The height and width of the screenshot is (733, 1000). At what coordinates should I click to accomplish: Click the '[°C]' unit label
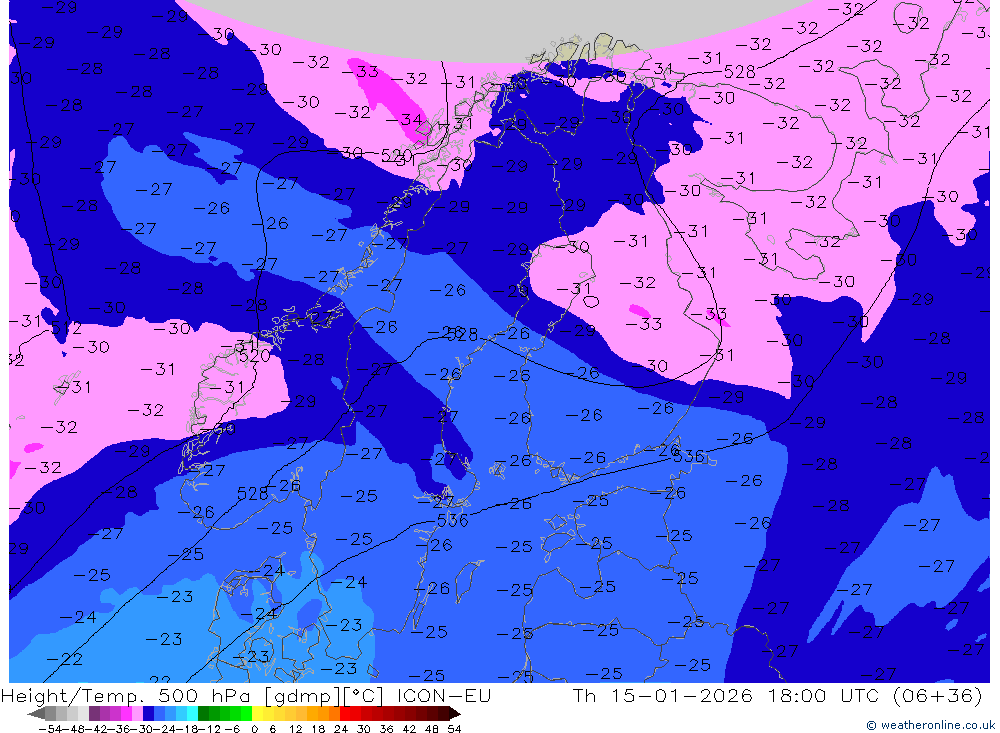[x=363, y=695]
